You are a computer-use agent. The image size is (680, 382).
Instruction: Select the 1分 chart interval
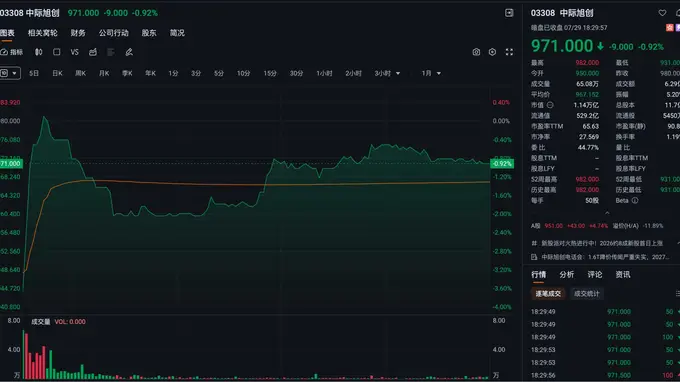click(173, 73)
